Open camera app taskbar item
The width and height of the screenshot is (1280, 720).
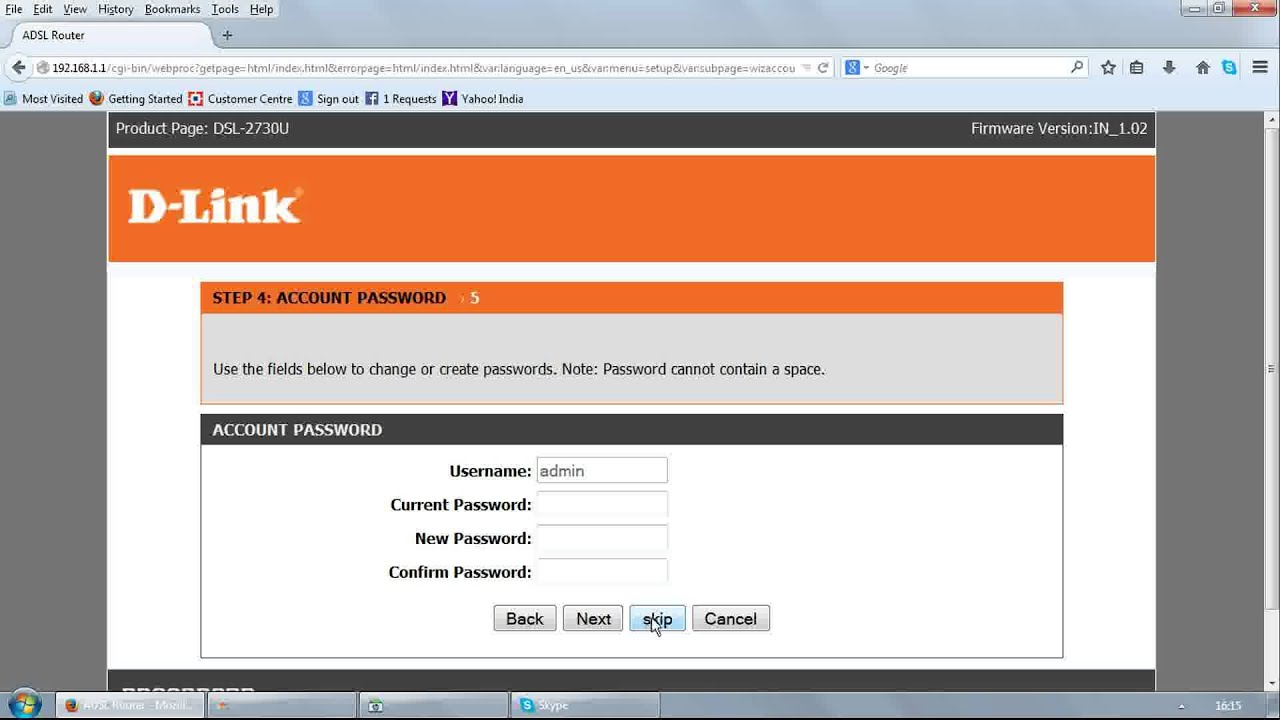pos(435,705)
